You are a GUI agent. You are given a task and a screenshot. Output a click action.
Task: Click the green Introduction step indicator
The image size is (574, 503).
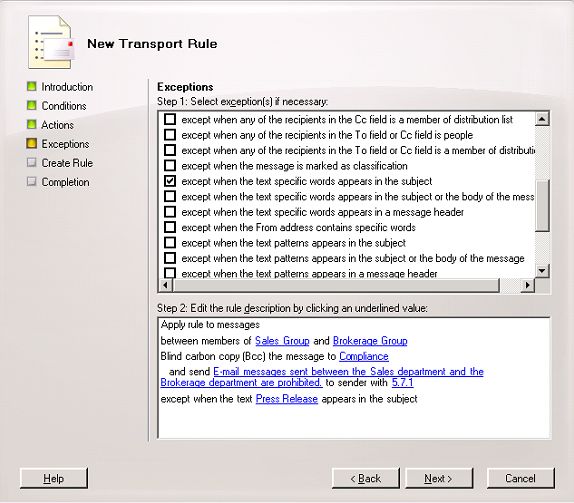(32, 86)
